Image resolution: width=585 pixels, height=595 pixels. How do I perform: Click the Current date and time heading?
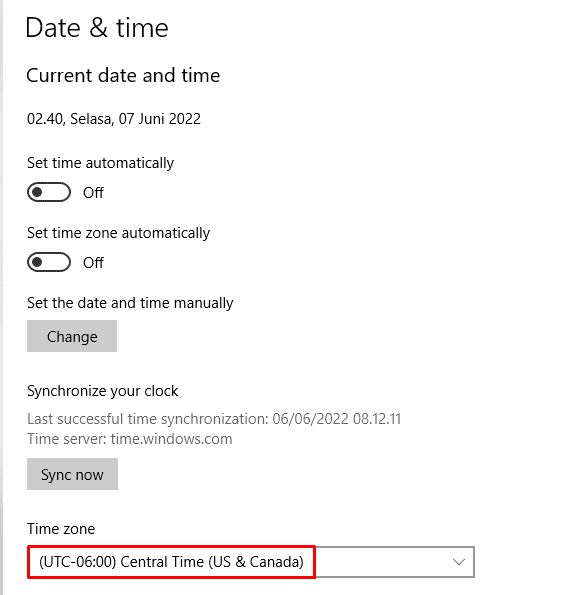(123, 75)
